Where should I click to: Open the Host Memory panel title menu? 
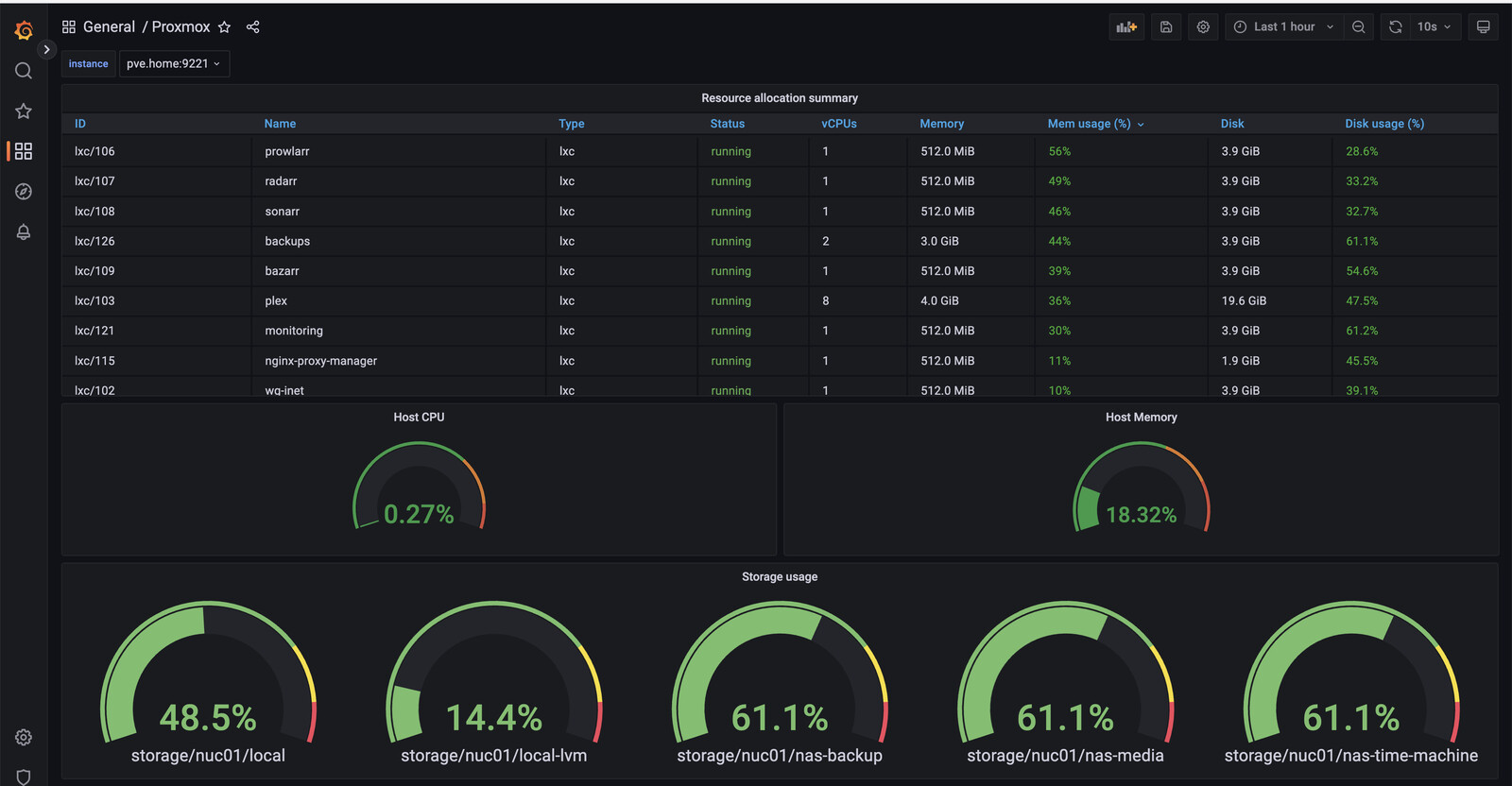[1142, 417]
